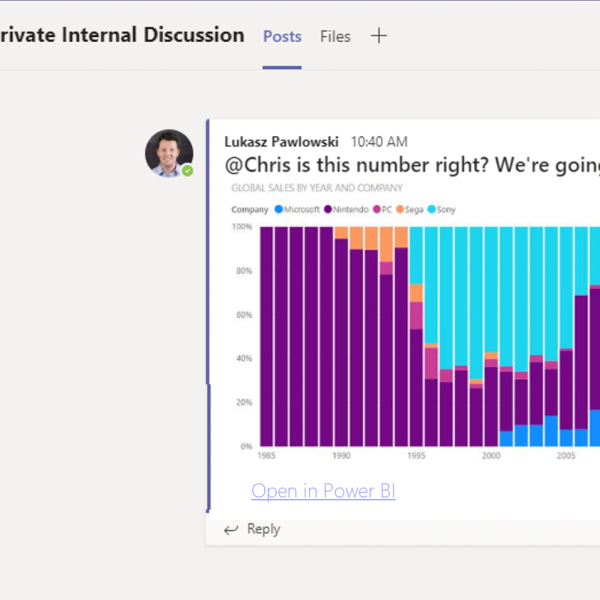
Task: Click the 2000 x-axis year label
Action: pyautogui.click(x=491, y=455)
